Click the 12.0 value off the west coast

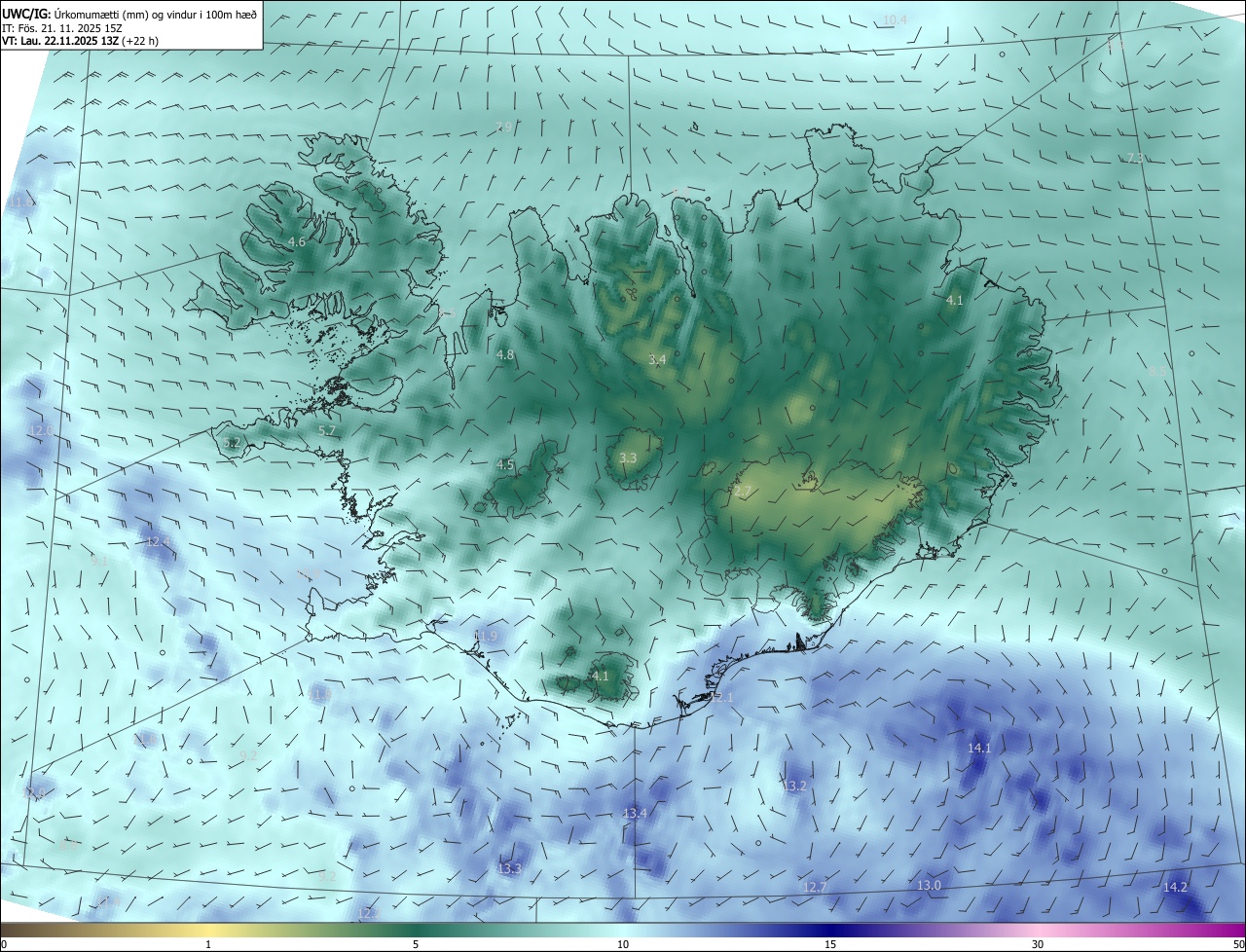point(41,431)
